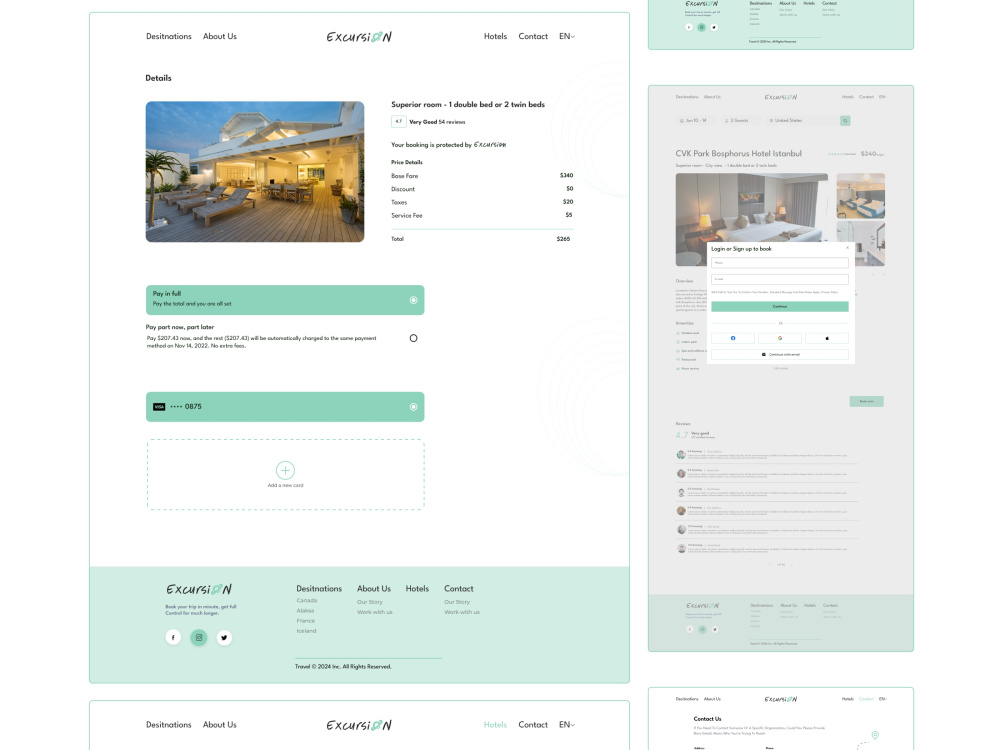Click the 54 reviews text

(452, 122)
